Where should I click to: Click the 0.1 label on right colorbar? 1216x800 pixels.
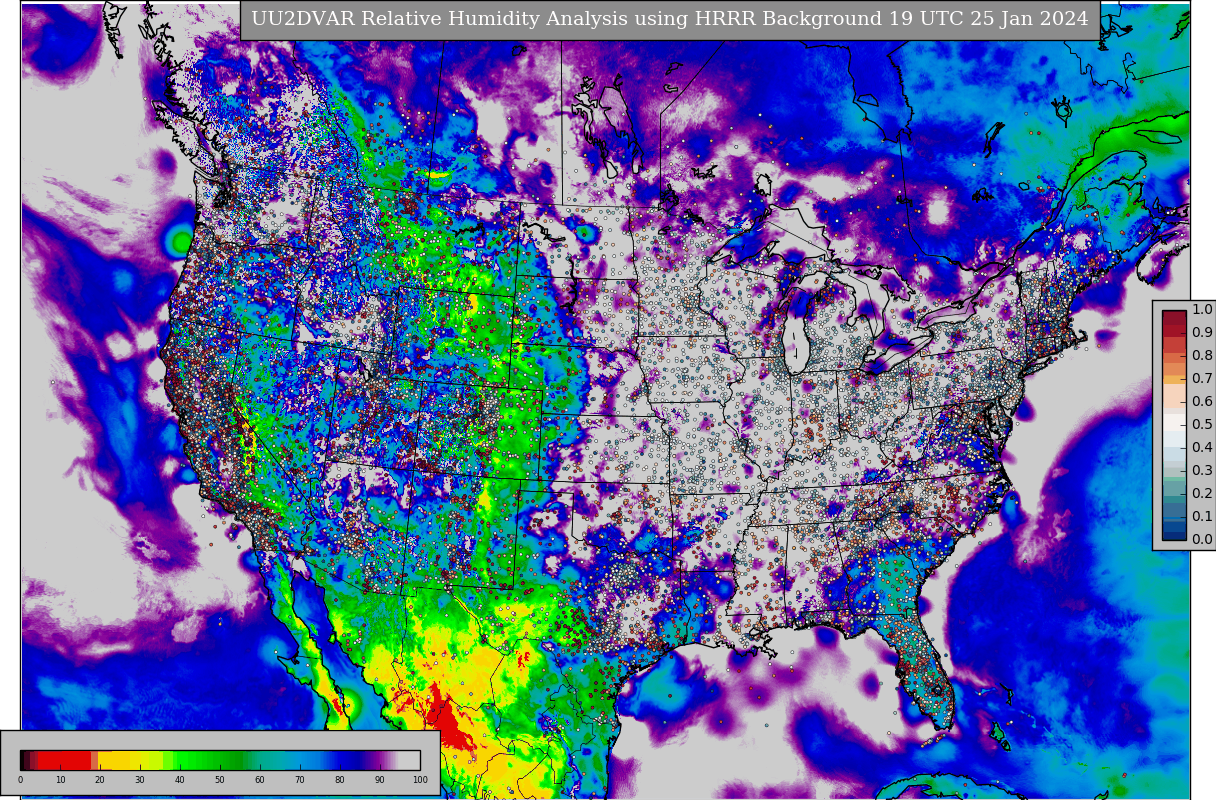coord(1202,516)
